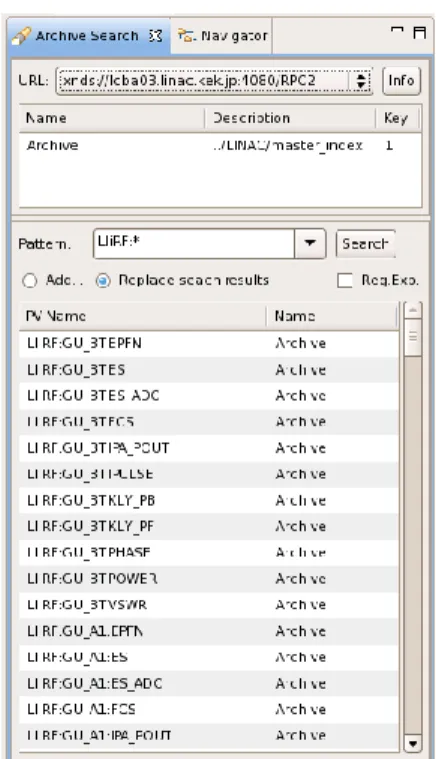
Task: Close the Archive Search tab
Action: [x=155, y=36]
